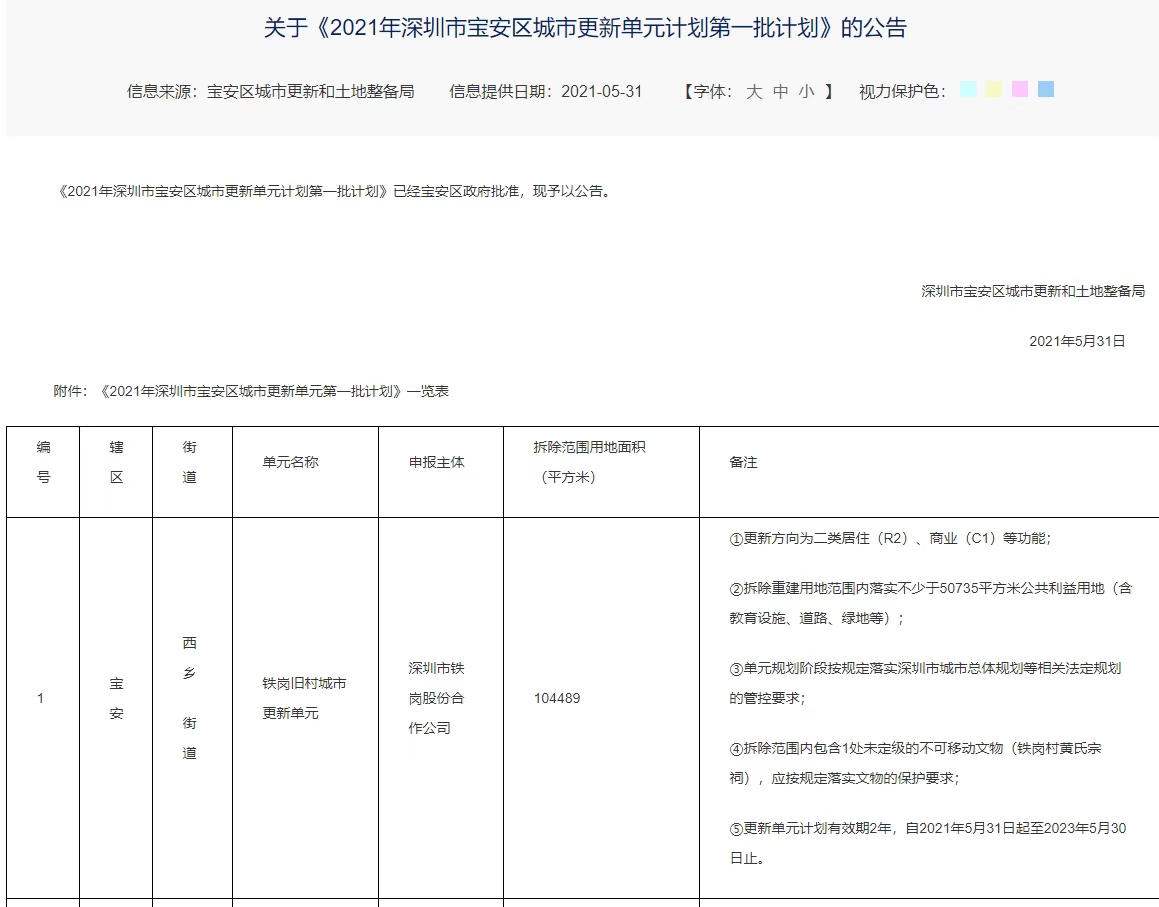Click cell 铁岗旧村城市更新单元
This screenshot has height=907, width=1159.
pos(305,698)
